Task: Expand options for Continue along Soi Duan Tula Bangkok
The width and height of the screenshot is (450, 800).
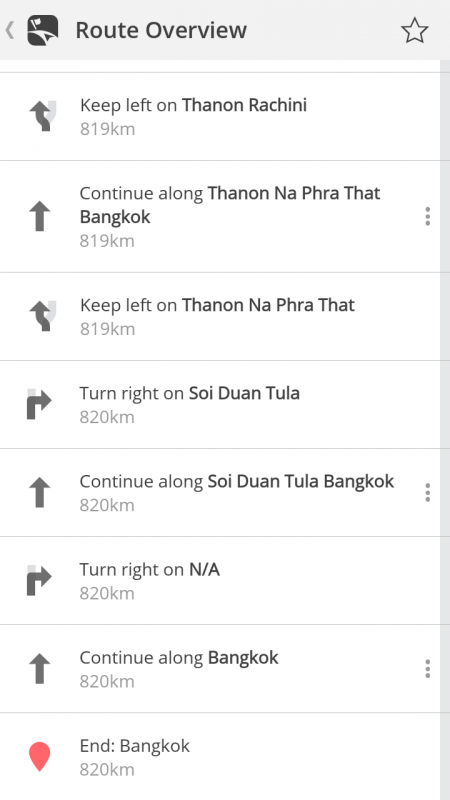Action: 428,492
